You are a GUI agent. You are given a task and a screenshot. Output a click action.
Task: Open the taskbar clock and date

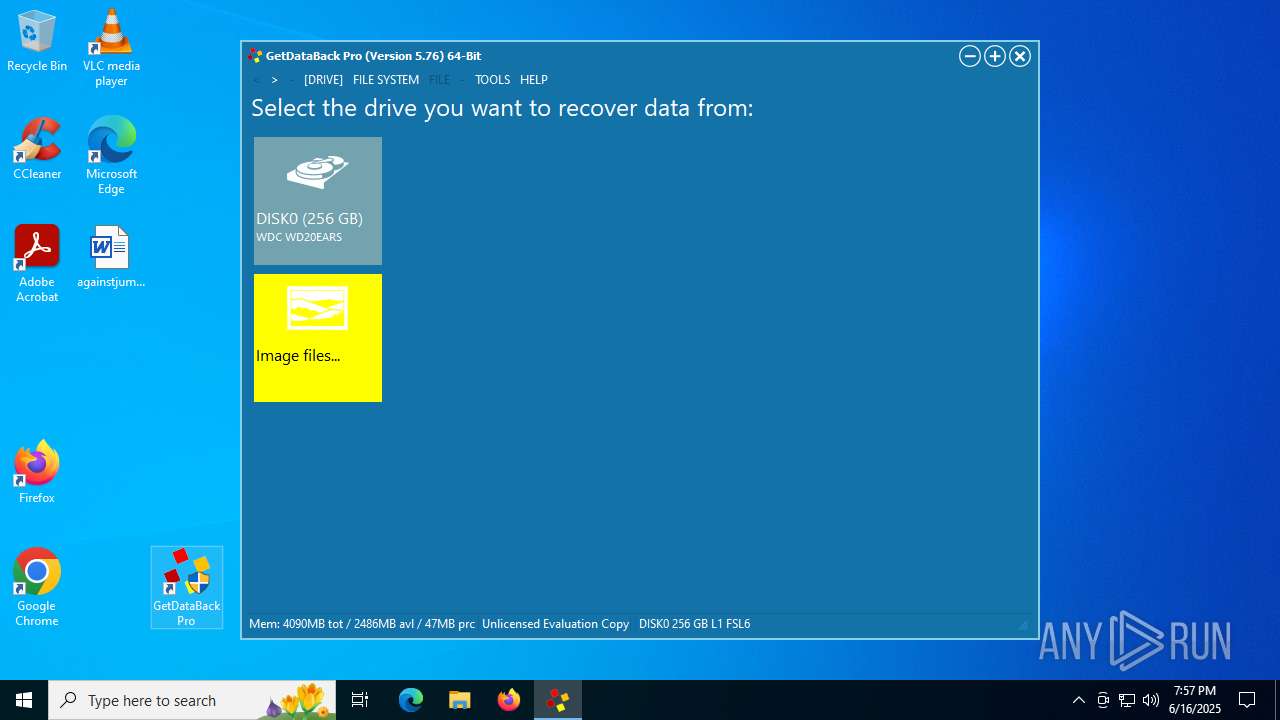pos(1195,700)
